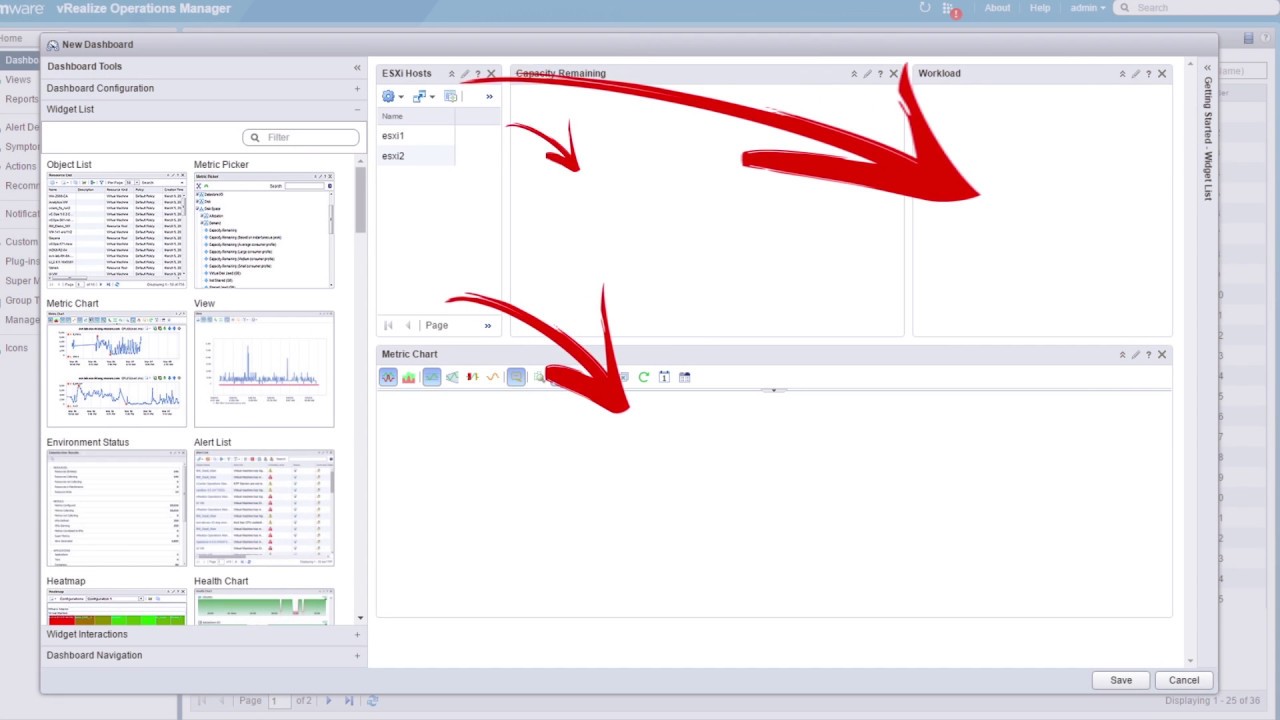Open Help for the ESXi Hosts widget

pos(477,73)
